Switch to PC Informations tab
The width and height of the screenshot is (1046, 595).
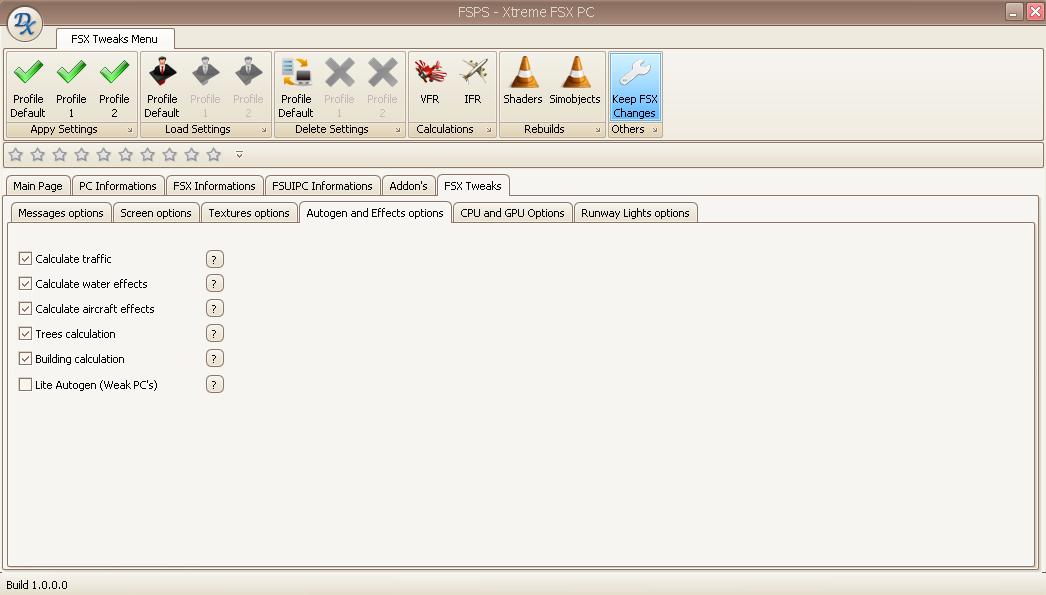pyautogui.click(x=118, y=186)
